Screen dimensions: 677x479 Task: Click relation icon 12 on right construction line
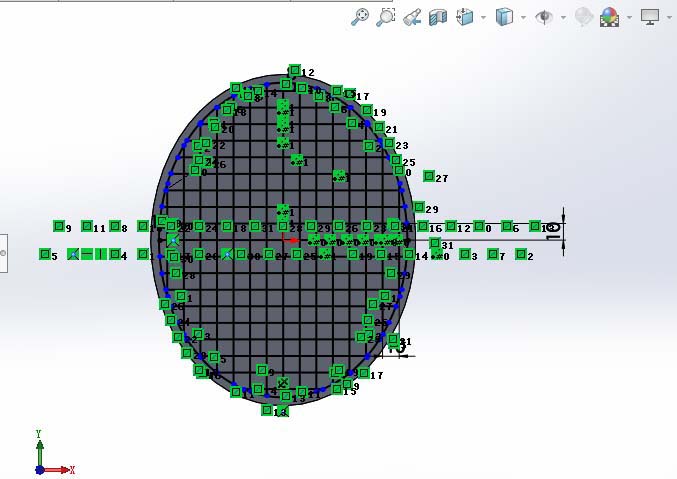click(451, 226)
